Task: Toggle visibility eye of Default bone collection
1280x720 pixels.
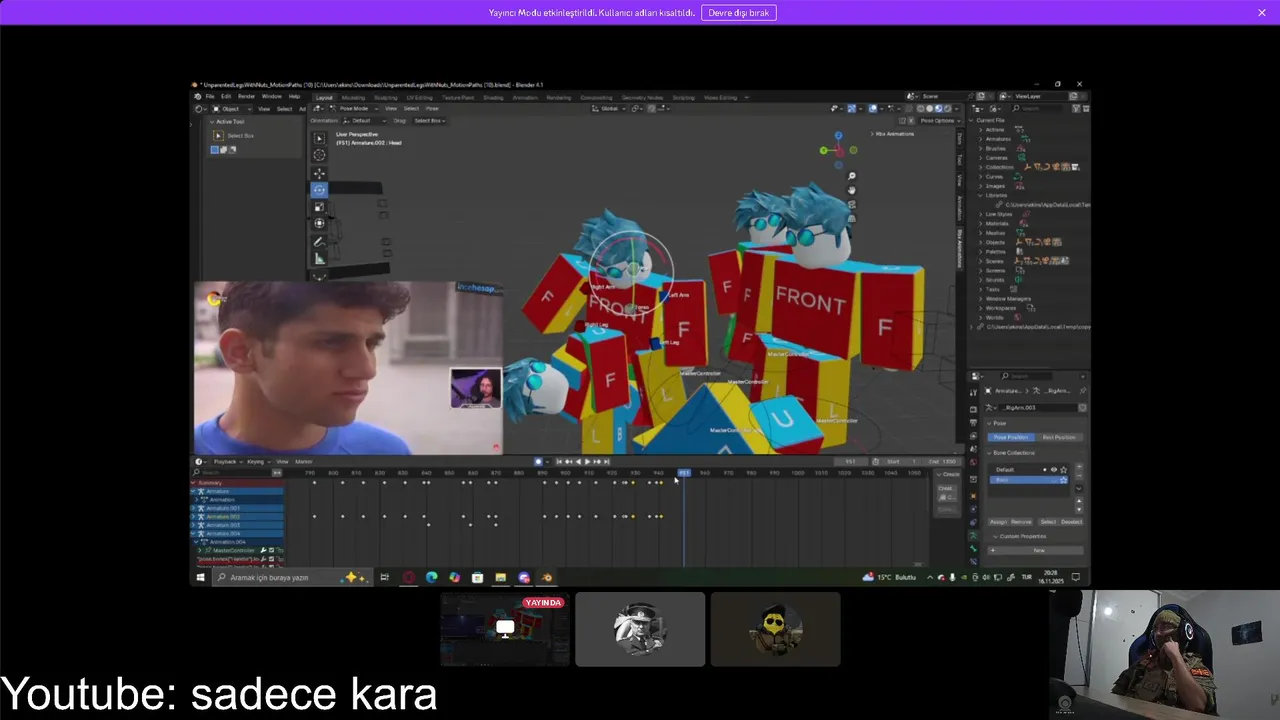Action: [1053, 469]
